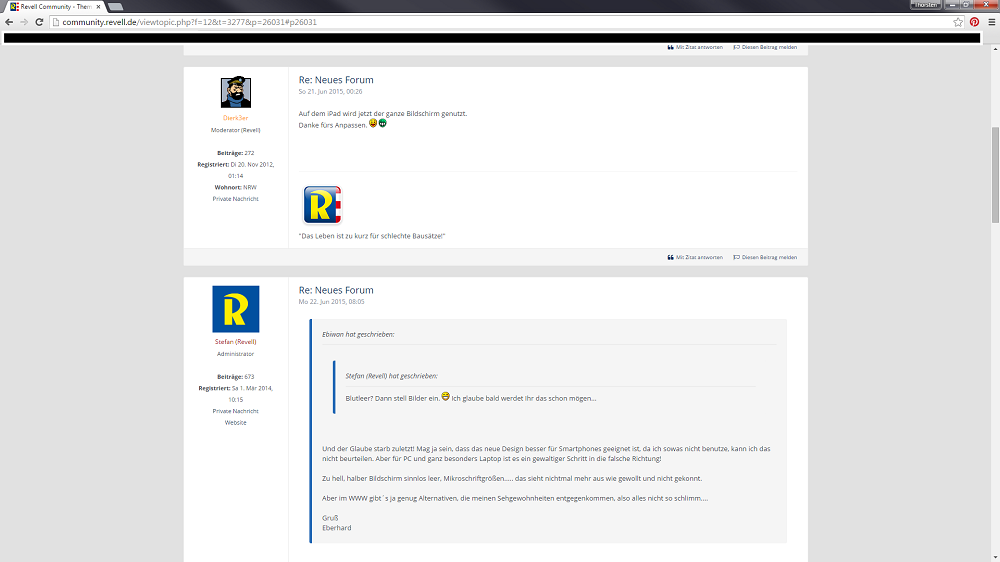Click the browser forward arrow
Image resolution: width=1000 pixels, height=562 pixels.
click(x=24, y=21)
